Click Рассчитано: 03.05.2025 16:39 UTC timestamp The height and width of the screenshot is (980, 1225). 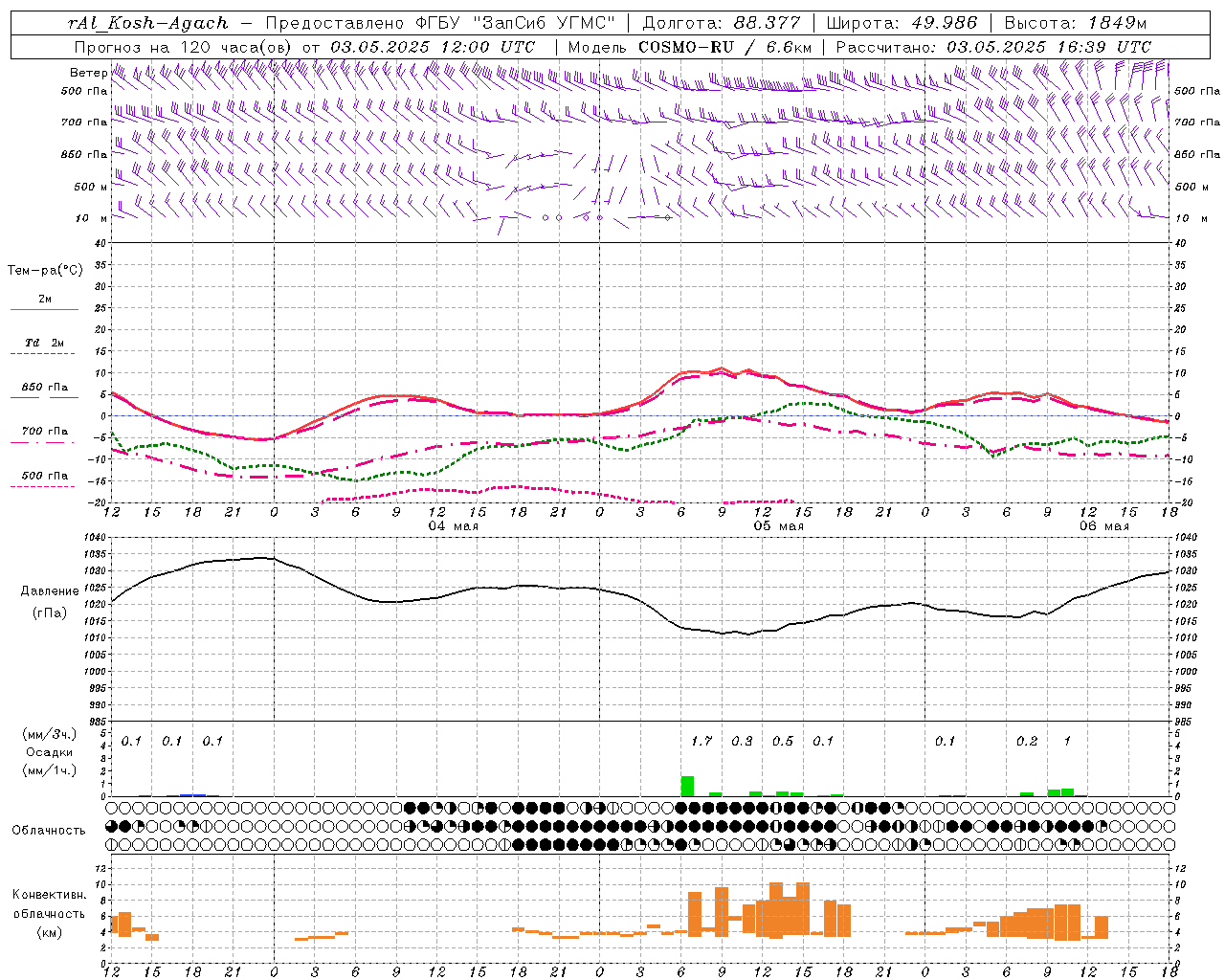994,46
